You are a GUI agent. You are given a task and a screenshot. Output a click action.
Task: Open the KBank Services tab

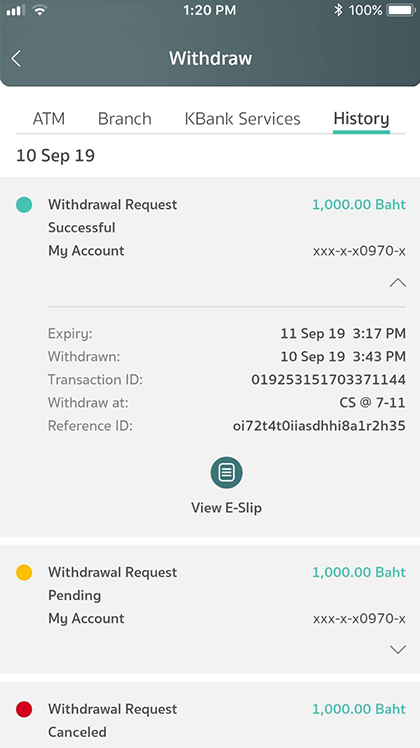point(242,119)
